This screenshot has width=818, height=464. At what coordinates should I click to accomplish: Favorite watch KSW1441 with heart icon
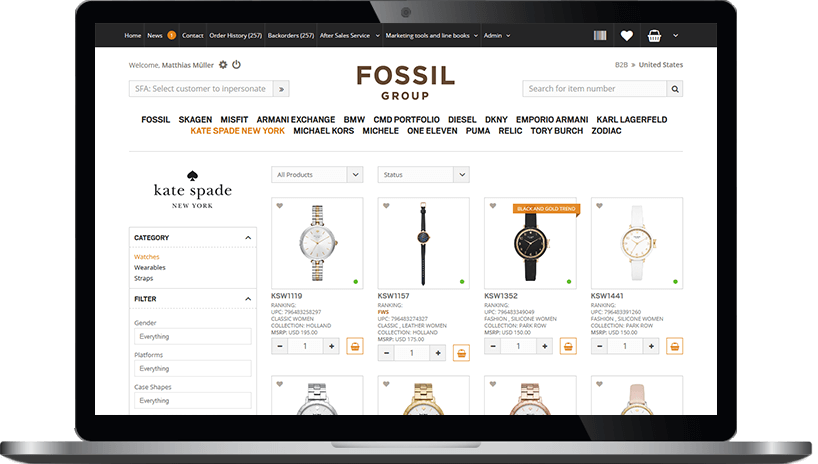pyautogui.click(x=599, y=206)
